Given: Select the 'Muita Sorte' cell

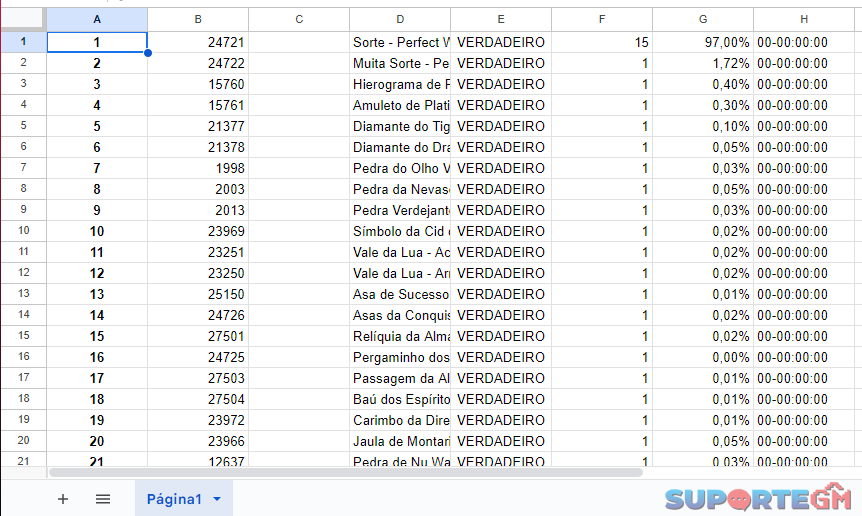Looking at the screenshot, I should coord(400,63).
